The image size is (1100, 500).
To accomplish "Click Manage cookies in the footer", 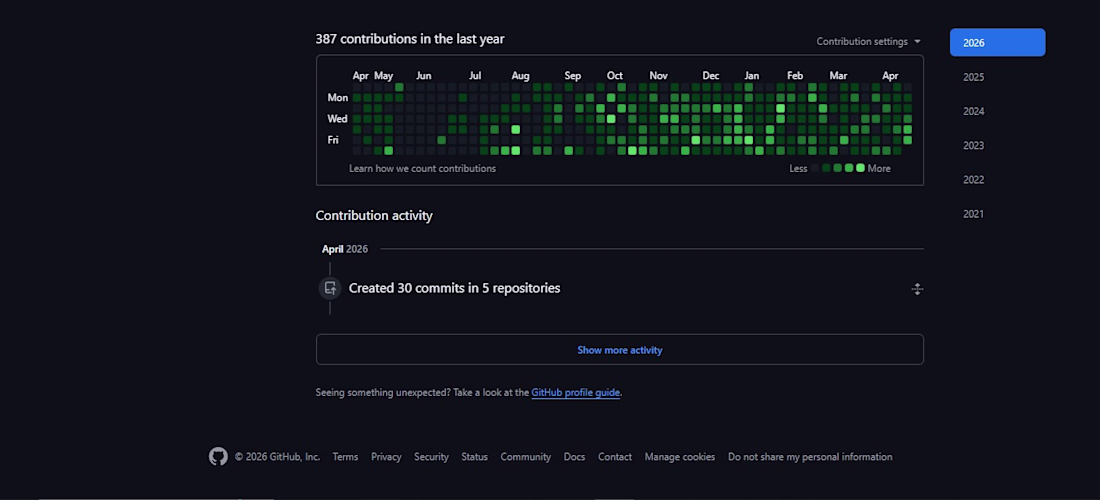I will tap(680, 457).
